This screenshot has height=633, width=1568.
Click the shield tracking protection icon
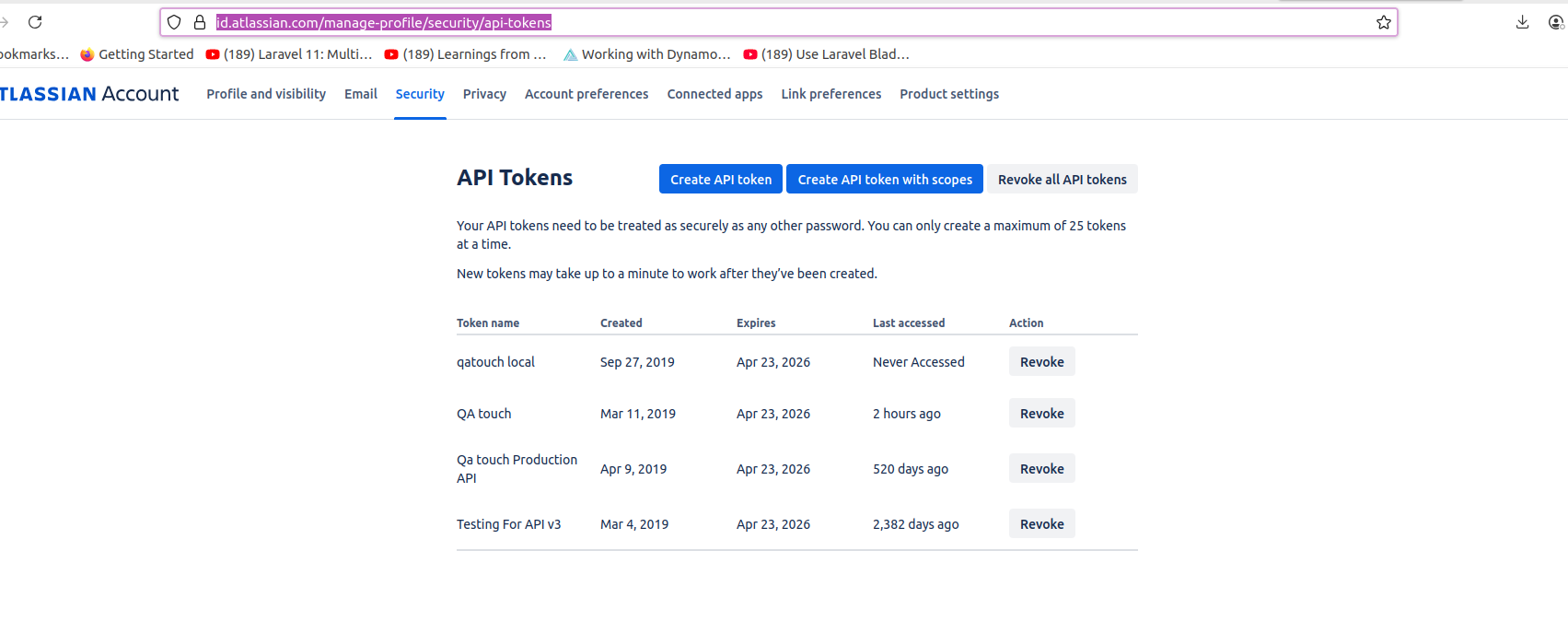(174, 22)
